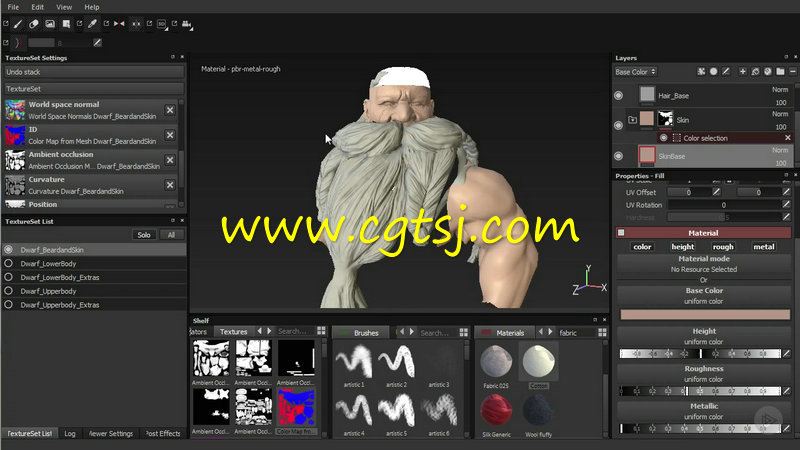Adjust the Roughness slider
Screen dimensions: 800x450
coord(699,391)
